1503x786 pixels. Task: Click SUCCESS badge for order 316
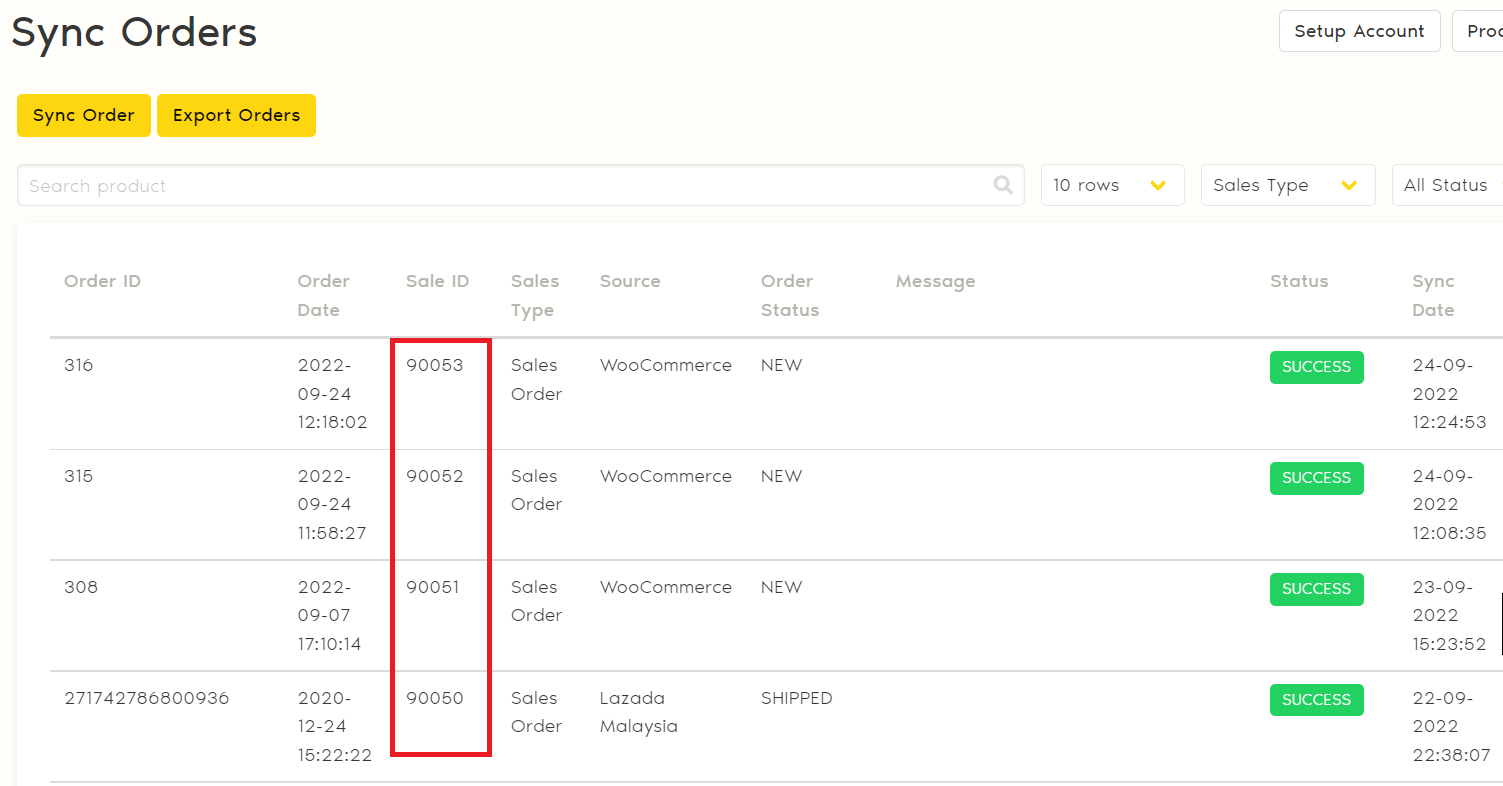[x=1316, y=367]
